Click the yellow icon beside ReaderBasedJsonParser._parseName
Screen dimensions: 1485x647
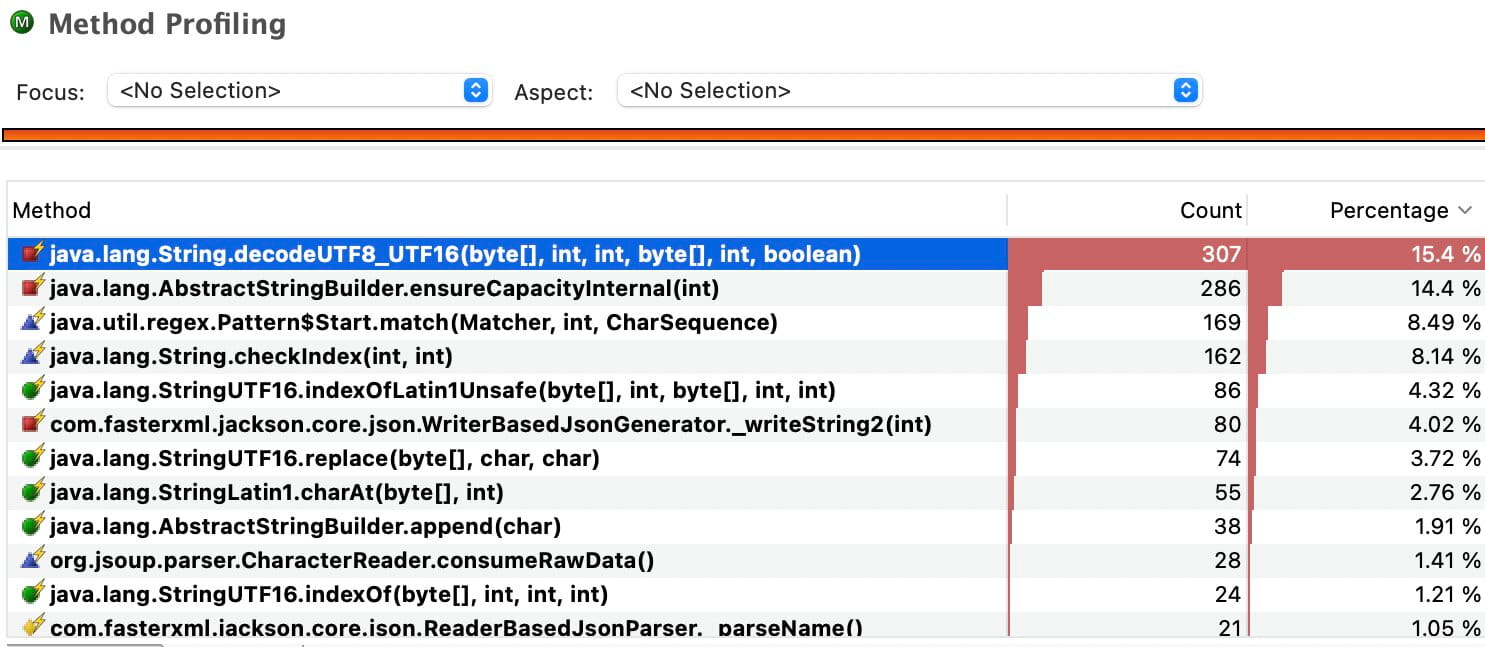pos(33,625)
